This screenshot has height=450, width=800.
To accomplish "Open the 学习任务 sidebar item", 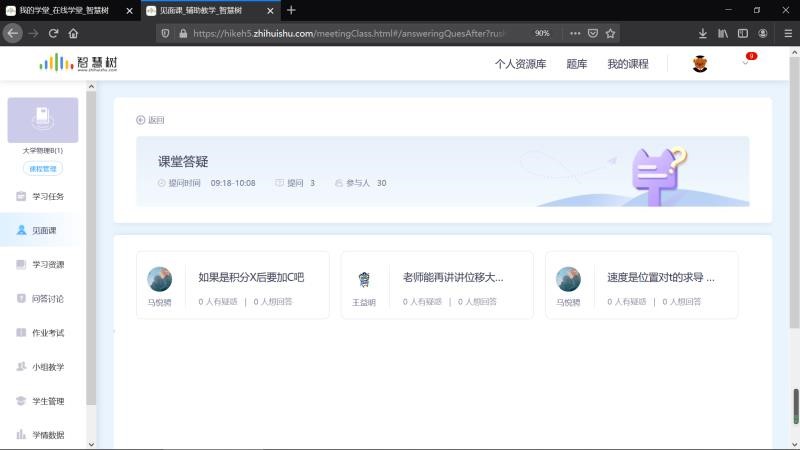I will pyautogui.click(x=47, y=196).
